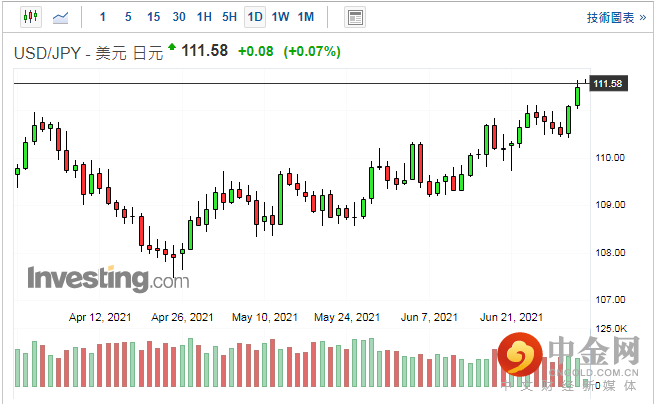654x404 pixels.
Task: Click the May 24, 2021 date label
Action: tap(347, 317)
